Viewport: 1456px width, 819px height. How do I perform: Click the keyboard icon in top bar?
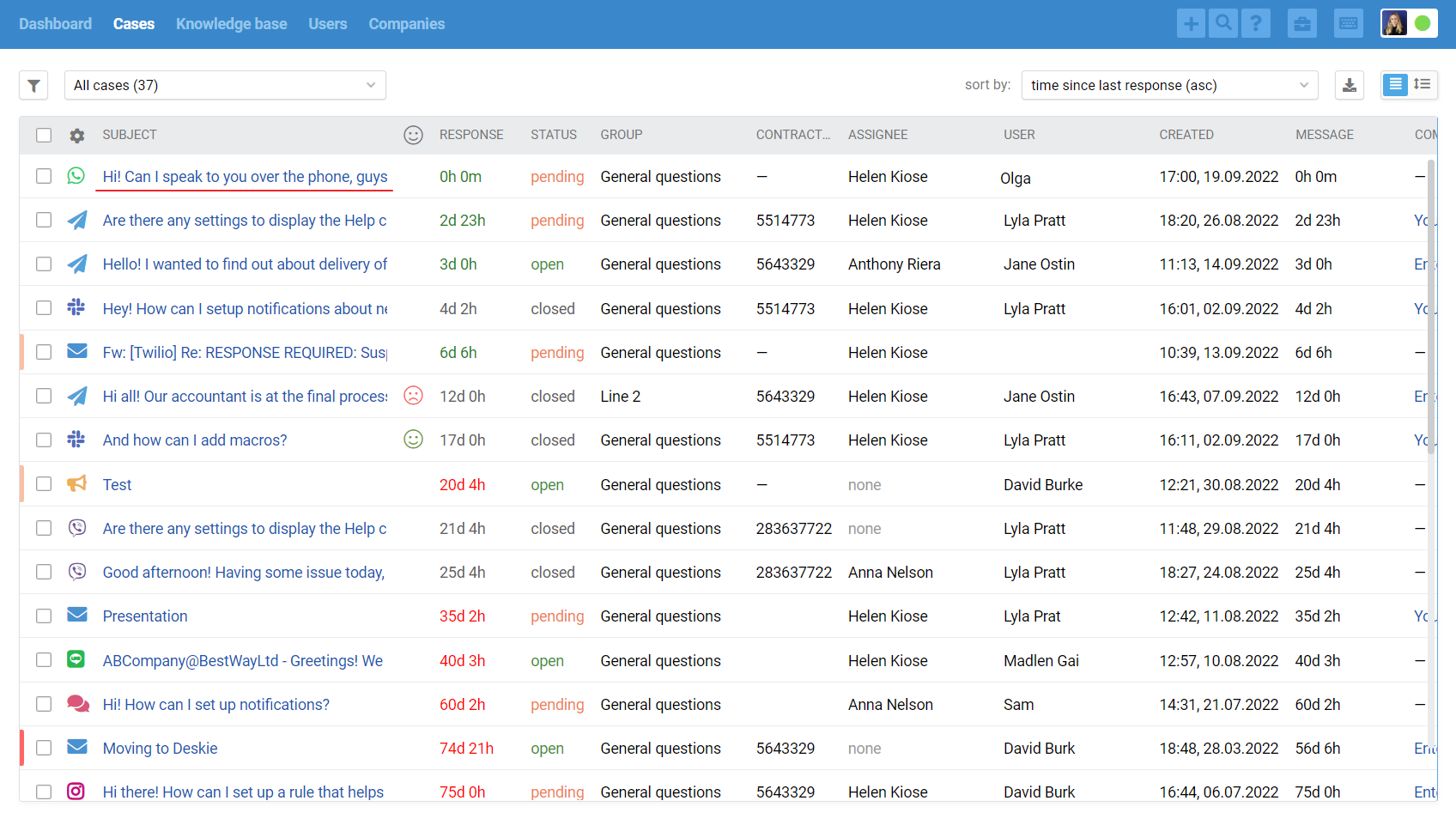[x=1349, y=24]
